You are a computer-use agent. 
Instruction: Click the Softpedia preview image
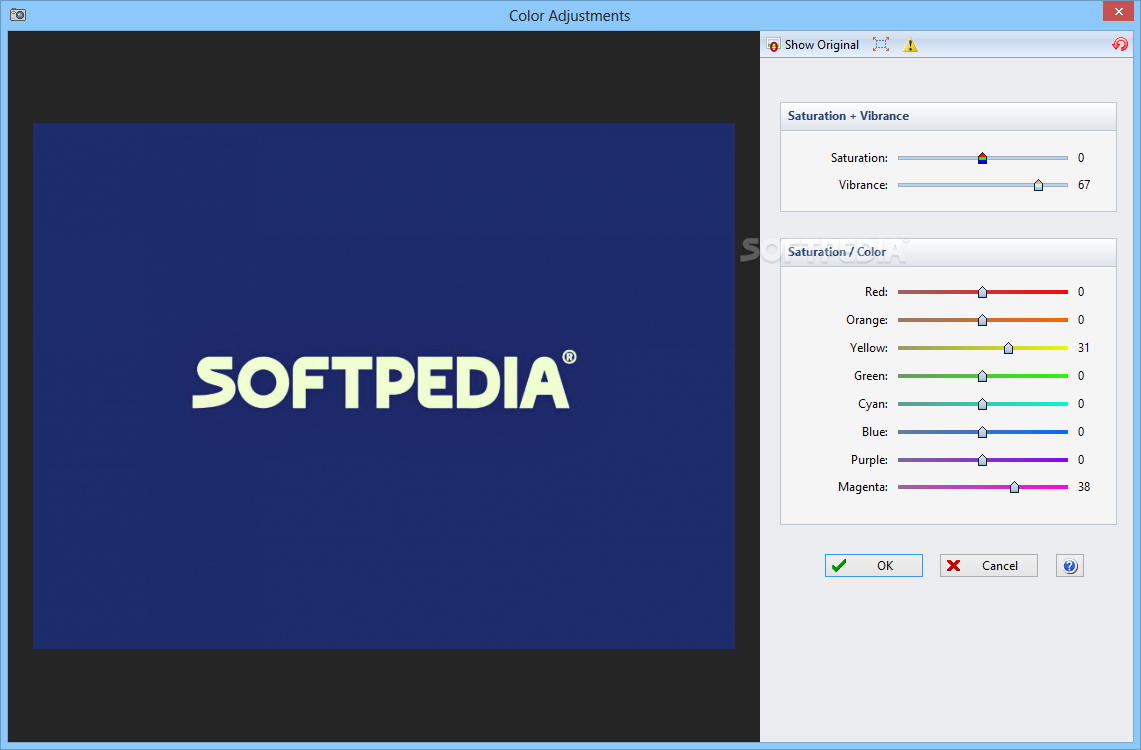tap(383, 386)
